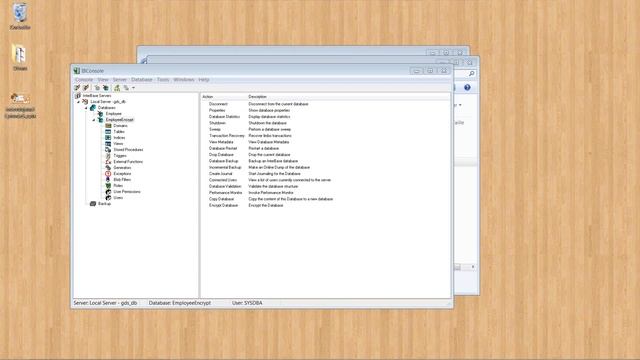This screenshot has width=640, height=360.
Task: Click the Register Server toolbar icon
Action: [x=77, y=88]
